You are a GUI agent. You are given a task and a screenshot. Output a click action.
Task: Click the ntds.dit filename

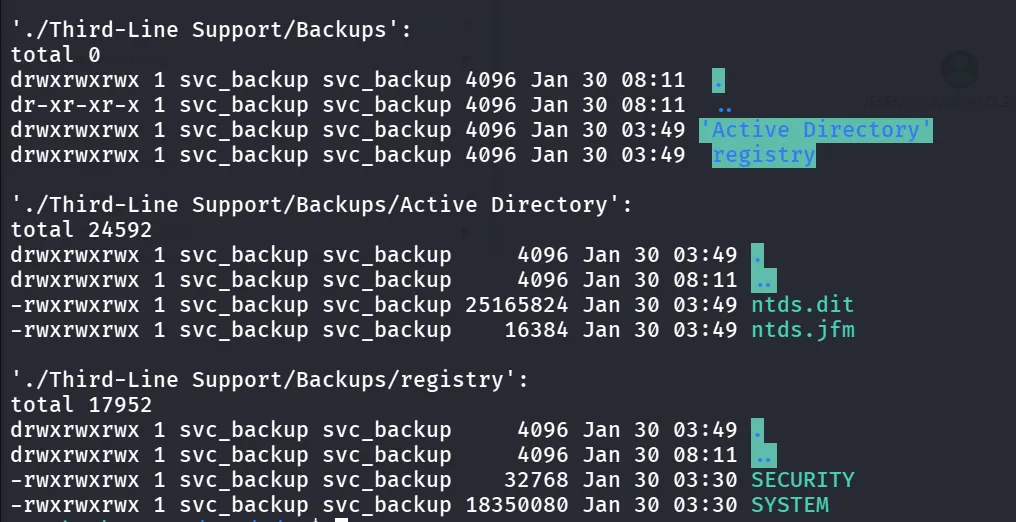click(803, 304)
